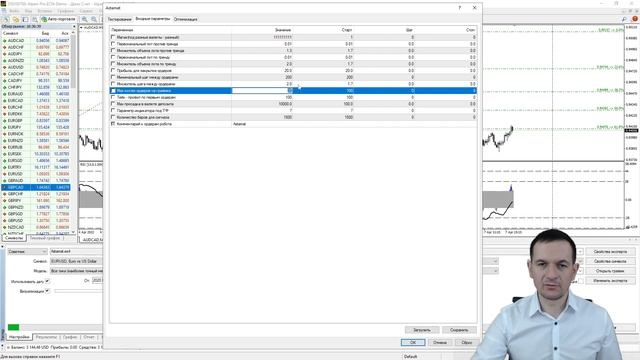This screenshot has height=360, width=640.
Task: Click the Отмена button
Action: point(440,342)
